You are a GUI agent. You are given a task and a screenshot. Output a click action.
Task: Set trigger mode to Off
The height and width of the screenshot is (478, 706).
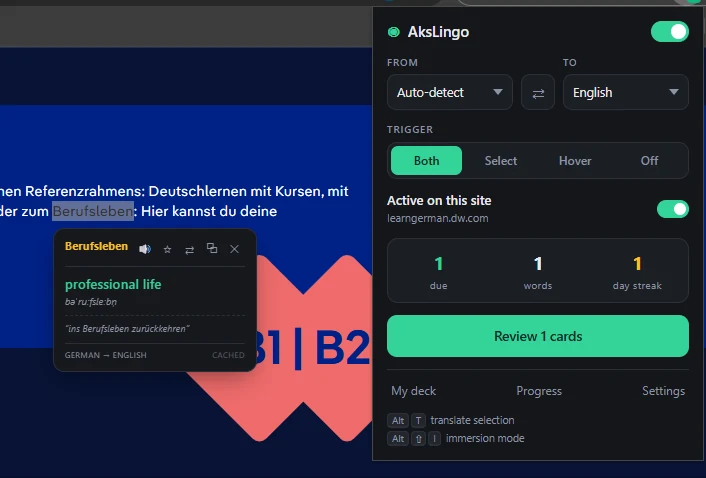pos(649,161)
